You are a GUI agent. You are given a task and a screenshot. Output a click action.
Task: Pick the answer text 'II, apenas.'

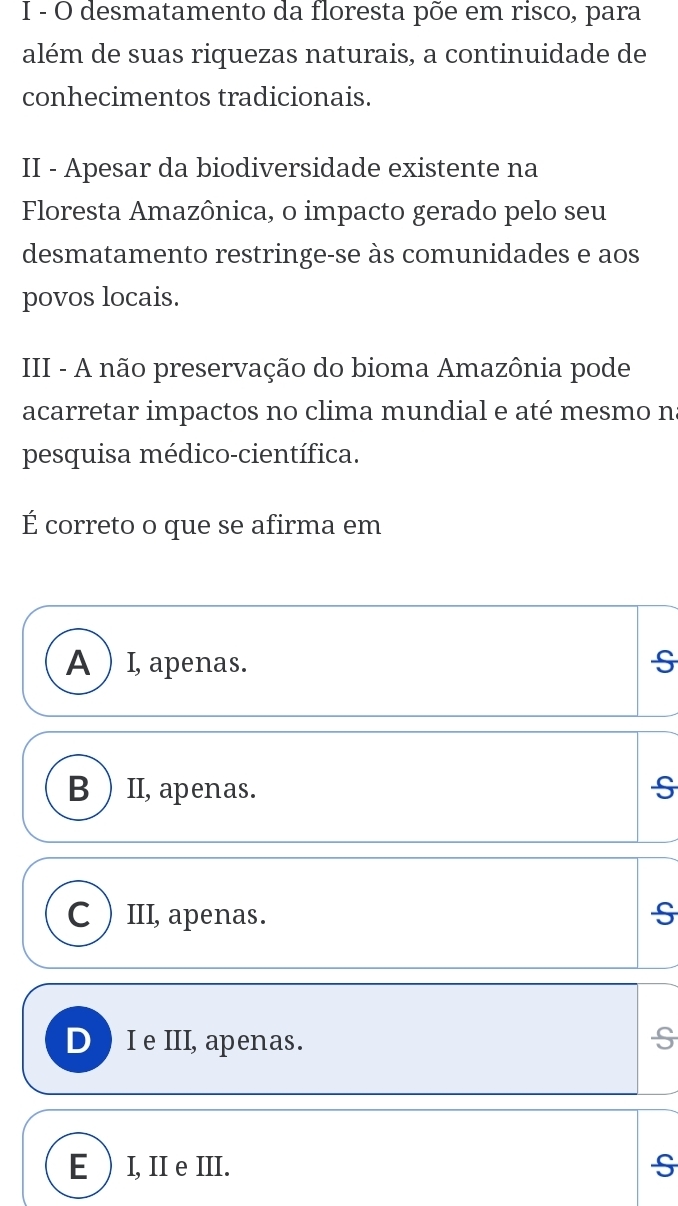(191, 789)
